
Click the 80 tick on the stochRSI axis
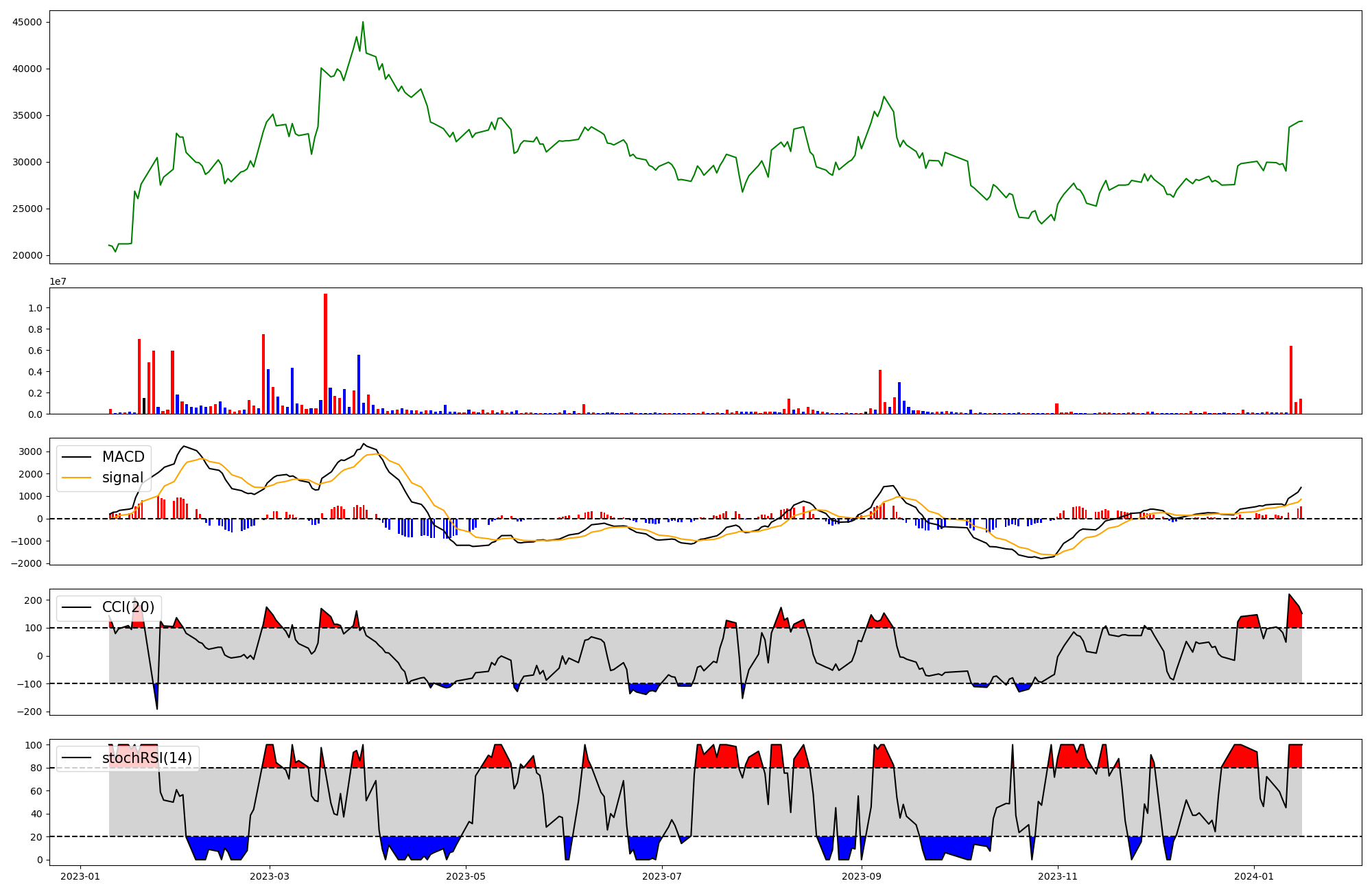coord(36,768)
